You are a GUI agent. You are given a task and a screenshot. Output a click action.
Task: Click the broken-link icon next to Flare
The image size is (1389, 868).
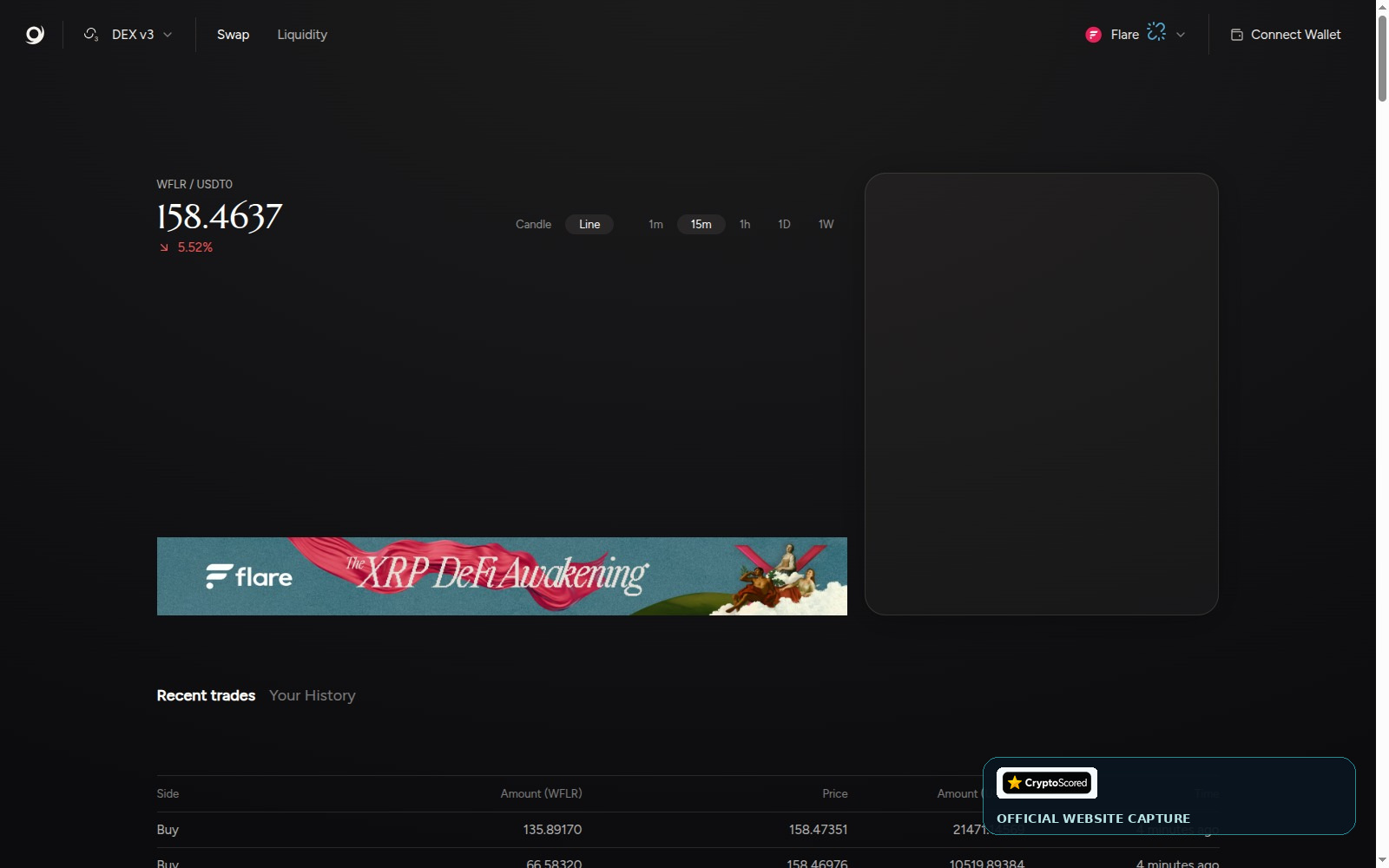tap(1156, 32)
